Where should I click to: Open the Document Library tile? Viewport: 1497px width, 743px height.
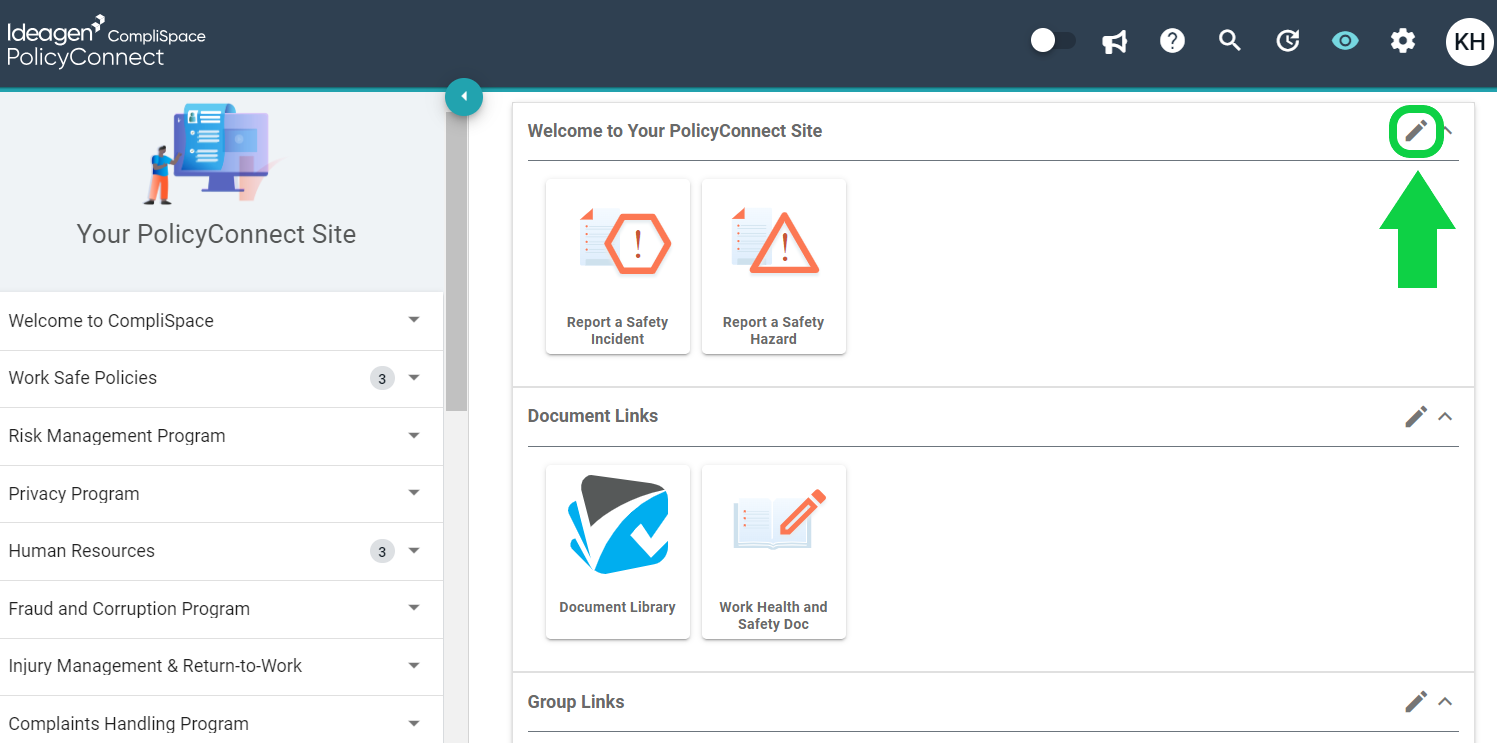point(618,551)
